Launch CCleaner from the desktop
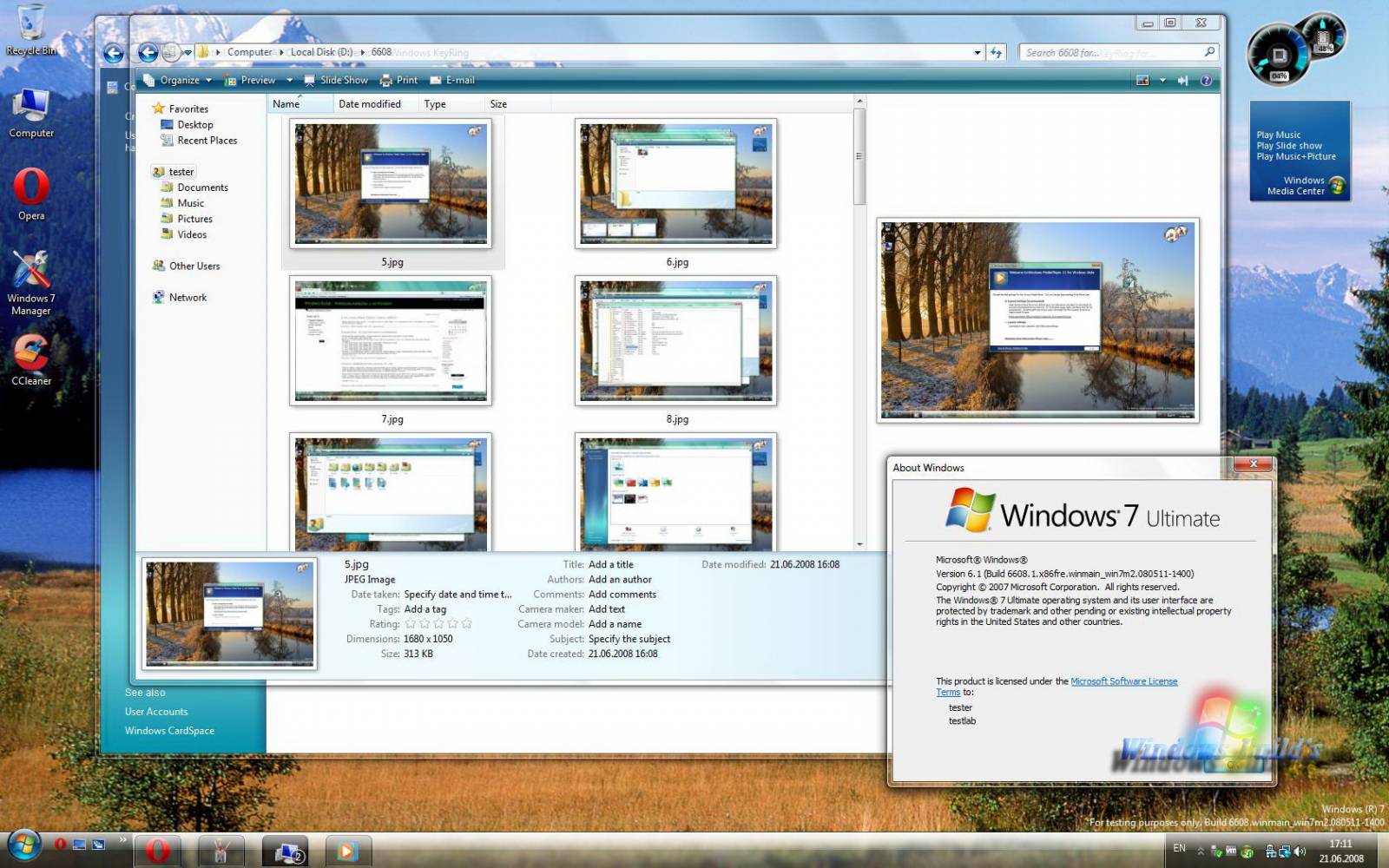1389x868 pixels. pos(31,359)
